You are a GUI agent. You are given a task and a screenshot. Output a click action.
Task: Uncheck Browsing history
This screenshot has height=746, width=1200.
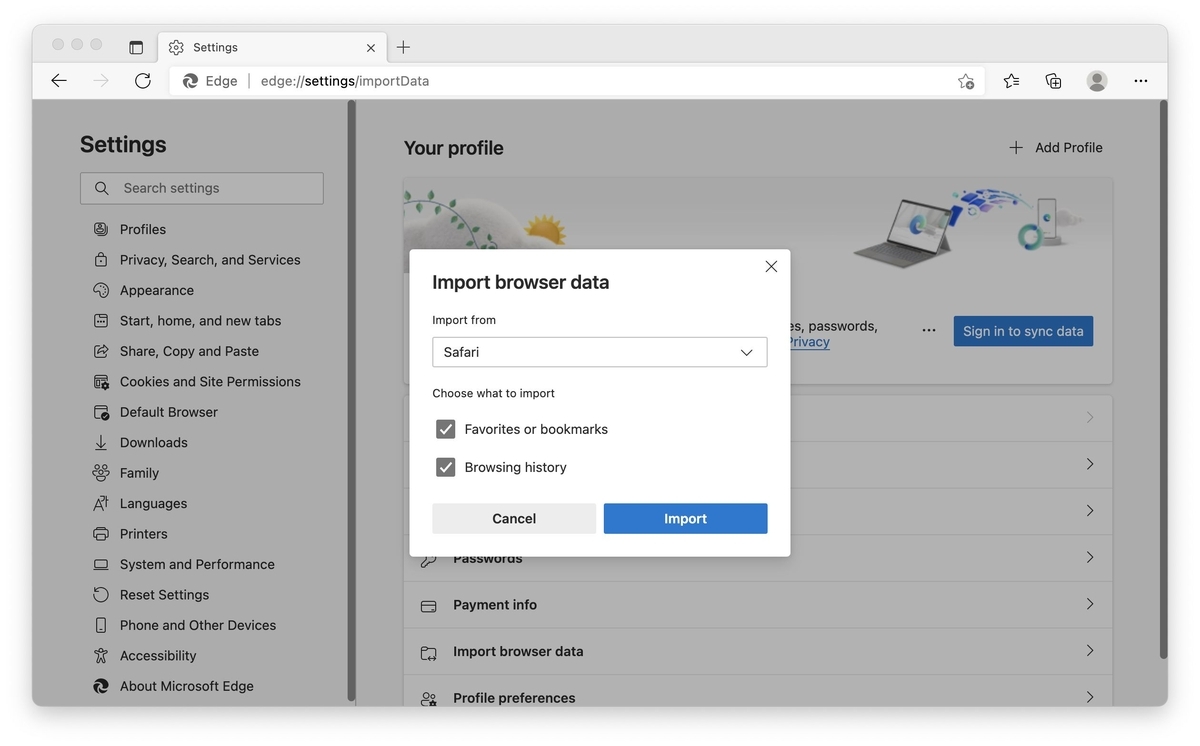(x=445, y=466)
